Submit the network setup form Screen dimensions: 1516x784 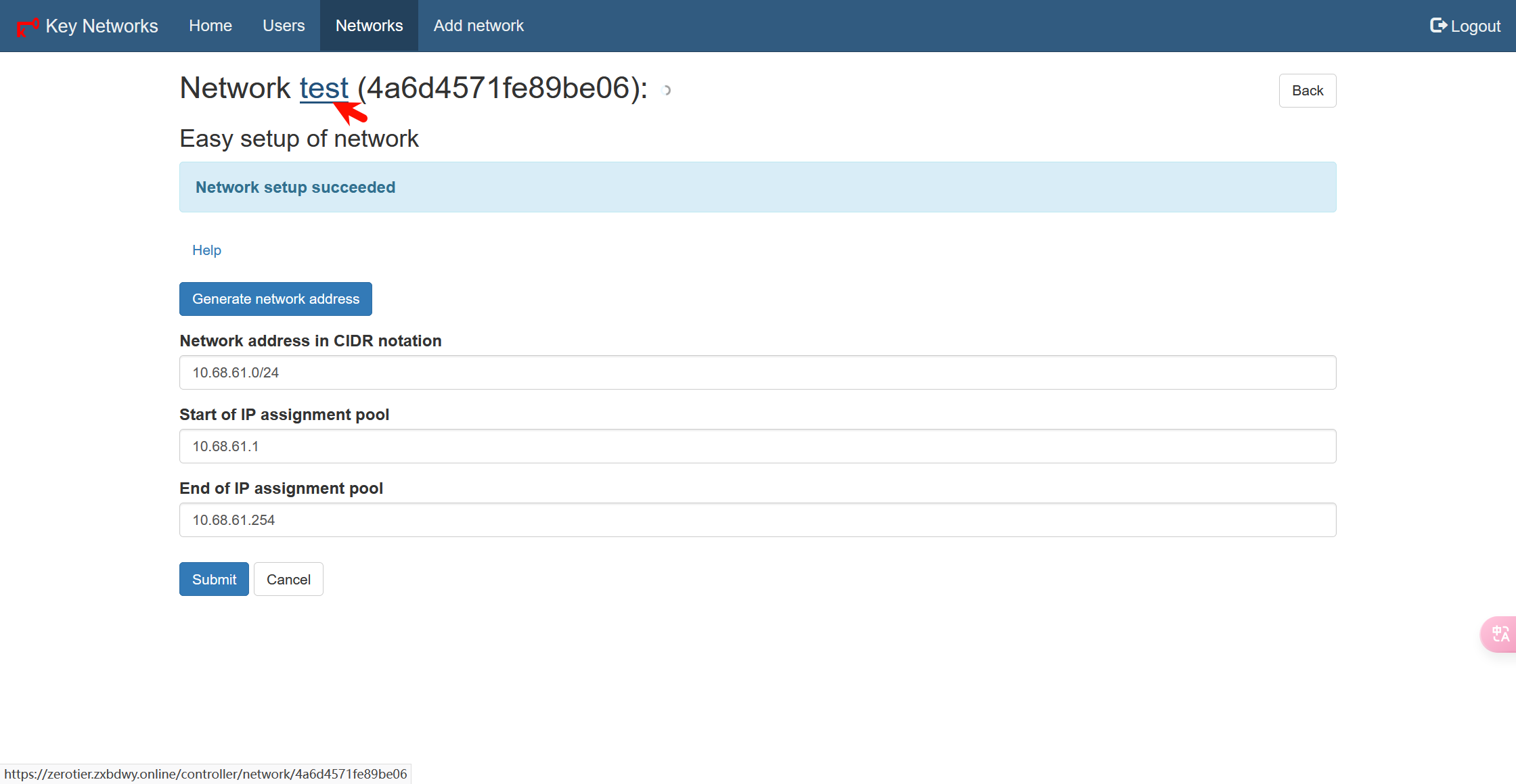point(214,580)
